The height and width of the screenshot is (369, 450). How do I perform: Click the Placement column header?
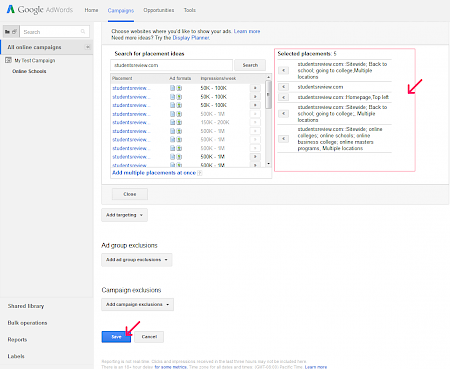(x=122, y=78)
